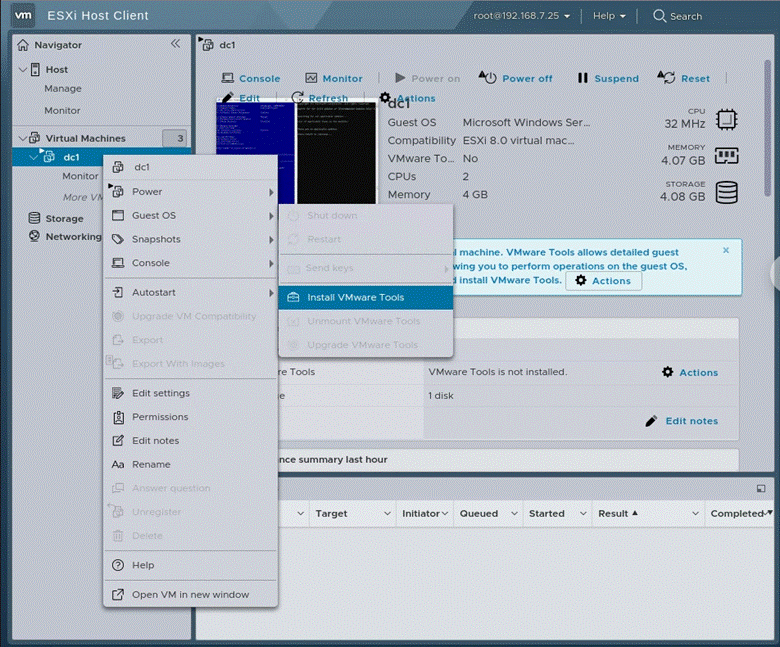Click the vm logo icon
The width and height of the screenshot is (780, 647).
(x=23, y=15)
